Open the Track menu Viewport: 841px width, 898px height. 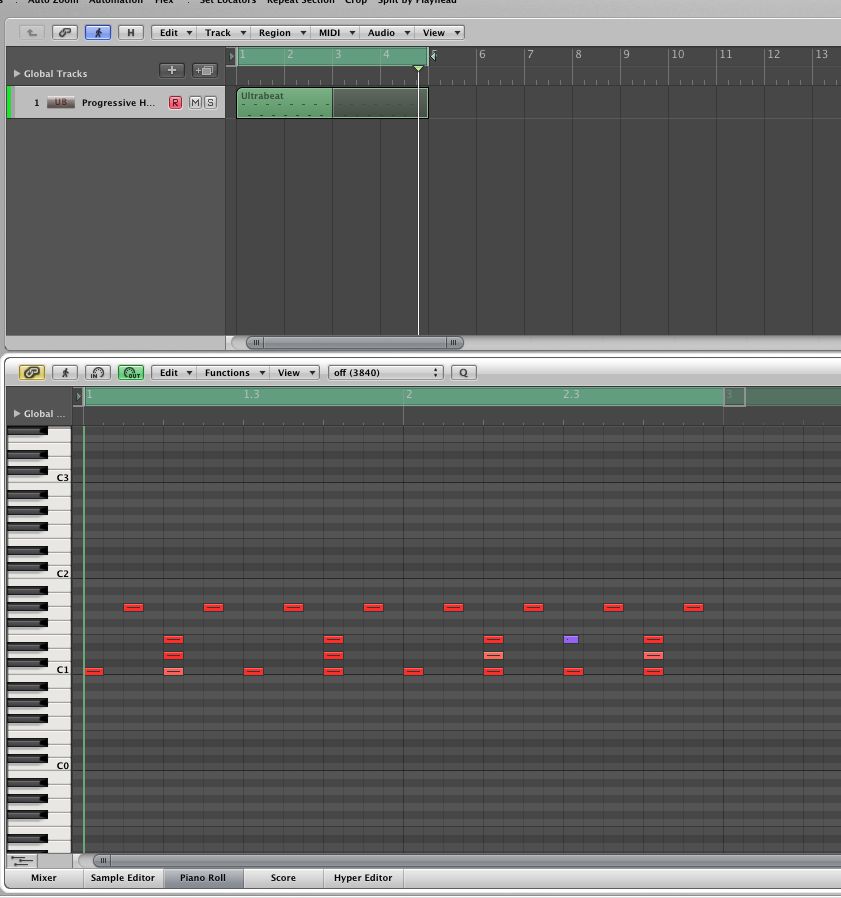225,33
